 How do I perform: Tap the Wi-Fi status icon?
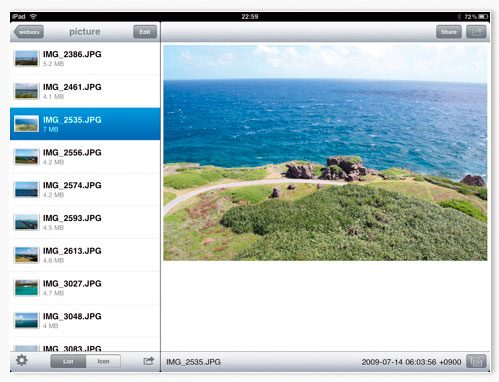click(x=33, y=16)
